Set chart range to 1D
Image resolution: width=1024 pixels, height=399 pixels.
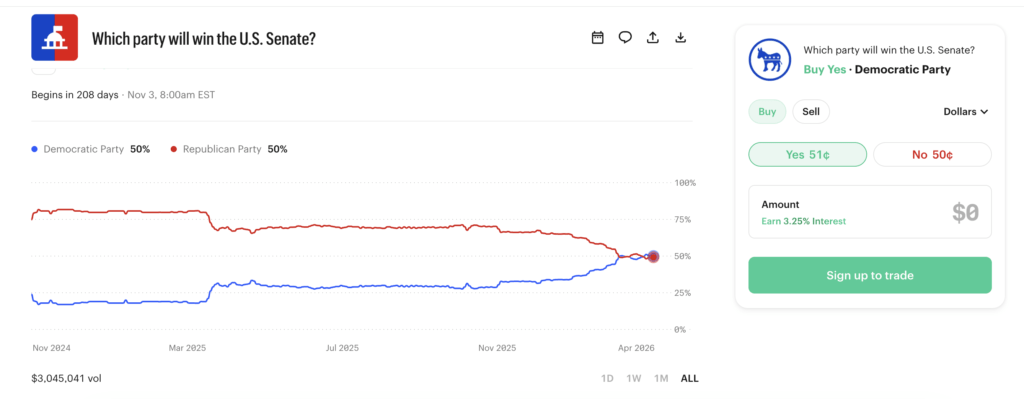(x=607, y=378)
